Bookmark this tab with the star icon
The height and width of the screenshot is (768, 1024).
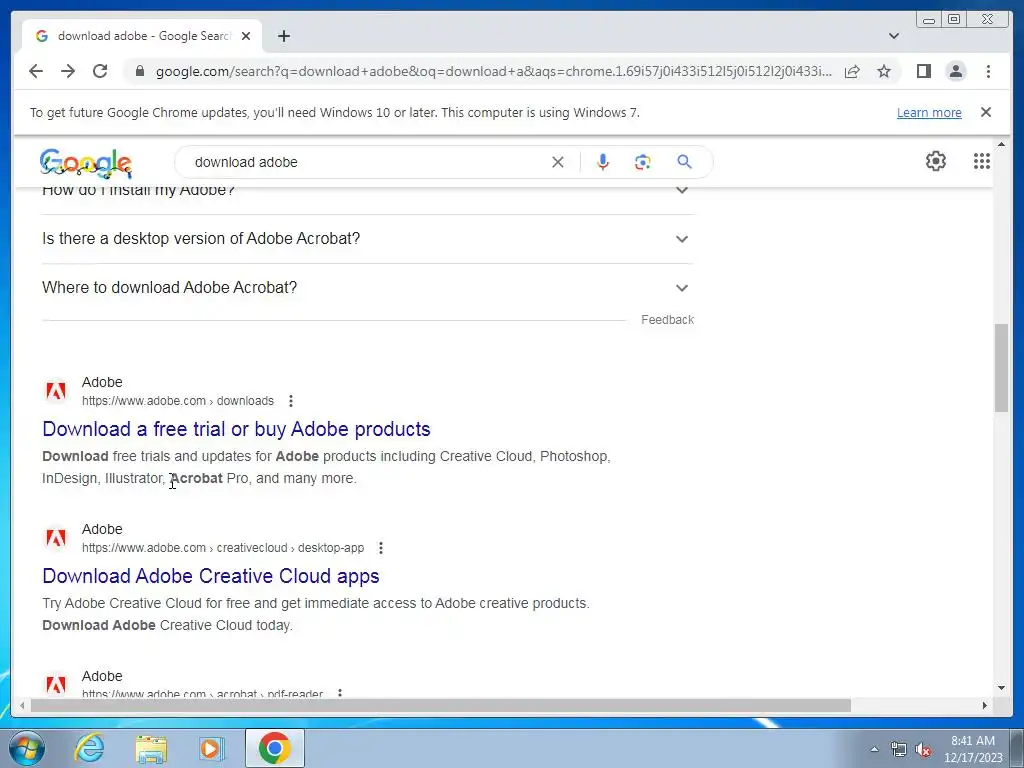tap(884, 71)
